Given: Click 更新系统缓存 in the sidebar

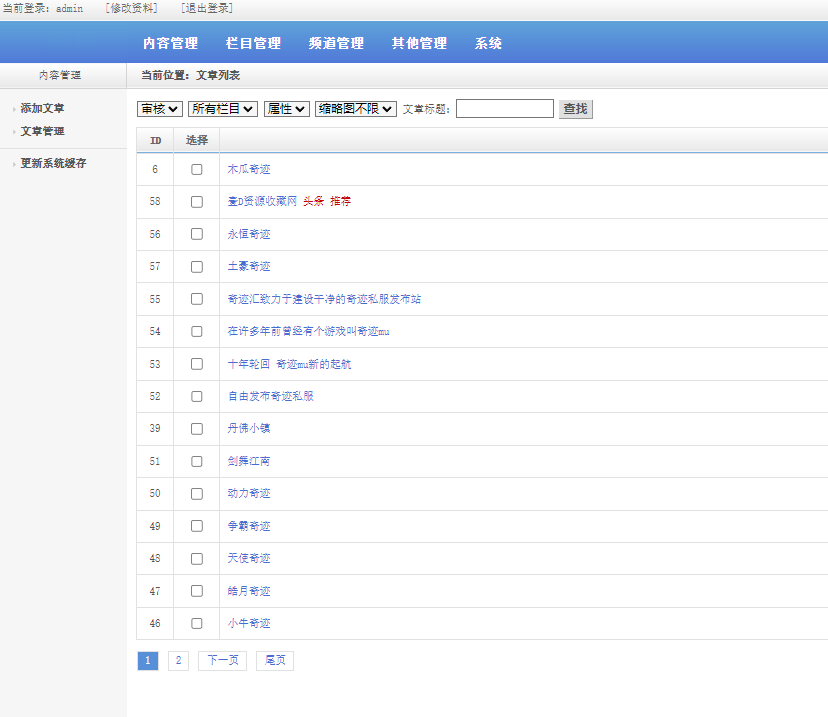Looking at the screenshot, I should pyautogui.click(x=53, y=163).
